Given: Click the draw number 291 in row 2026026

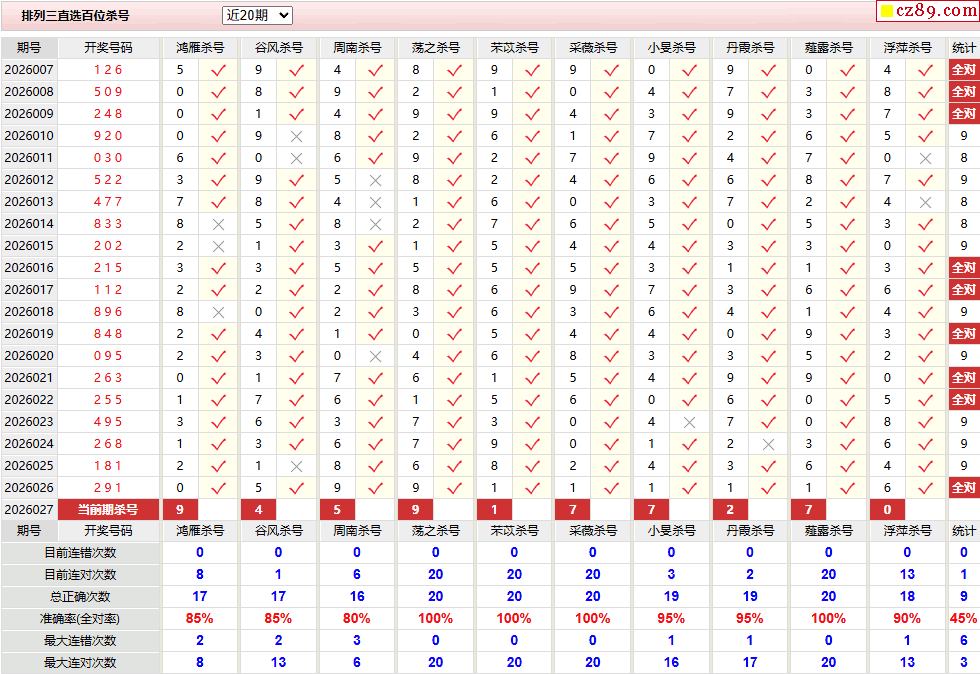Looking at the screenshot, I should 108,488.
